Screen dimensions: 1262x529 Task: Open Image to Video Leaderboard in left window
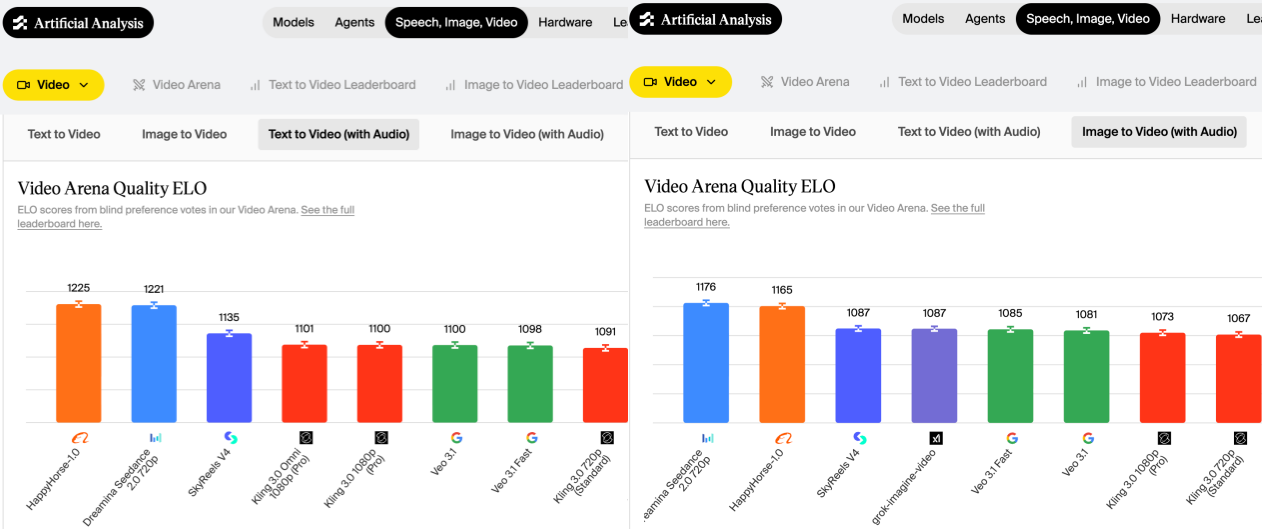[534, 85]
